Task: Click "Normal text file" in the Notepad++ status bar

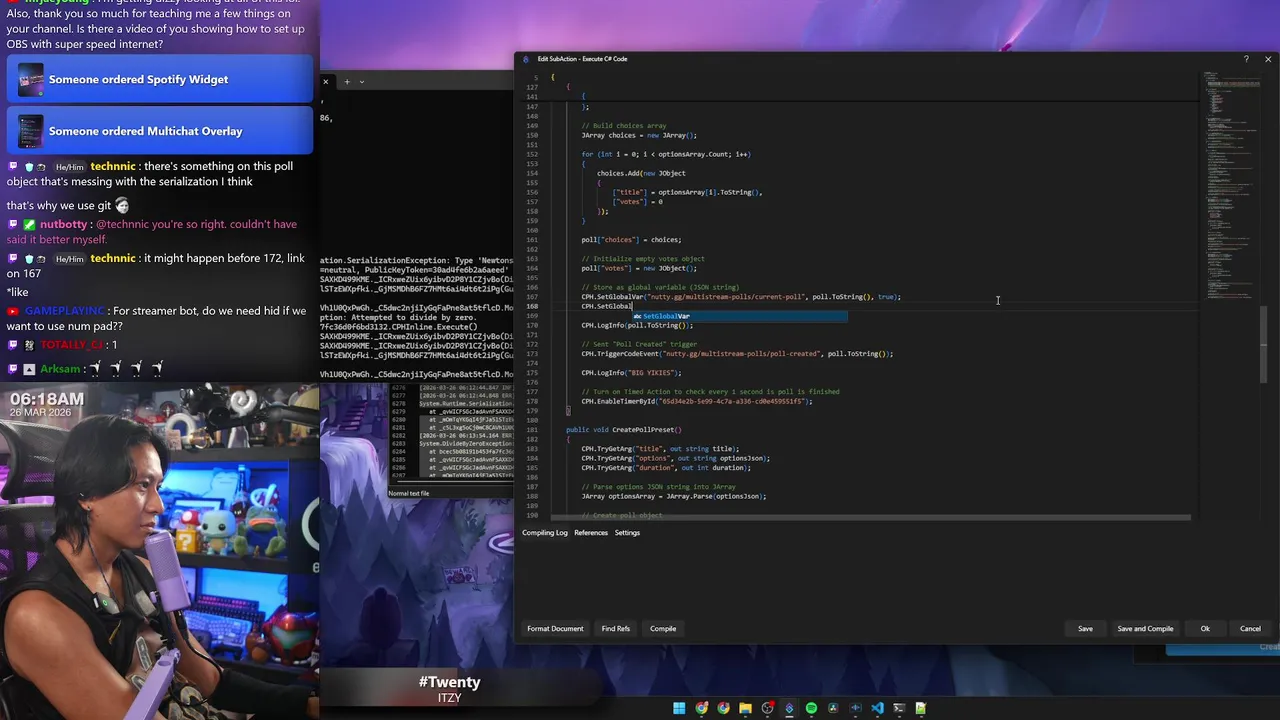Action: [409, 493]
